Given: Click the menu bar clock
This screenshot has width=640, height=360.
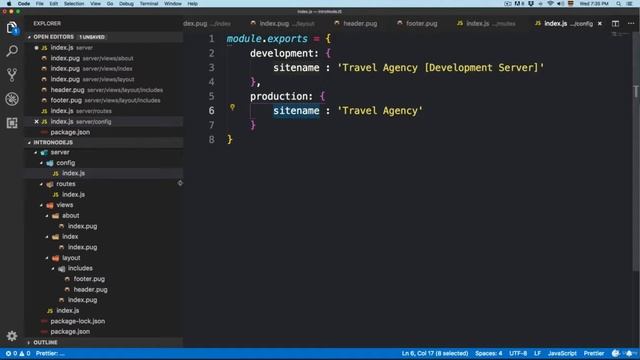Looking at the screenshot, I should (x=594, y=4).
